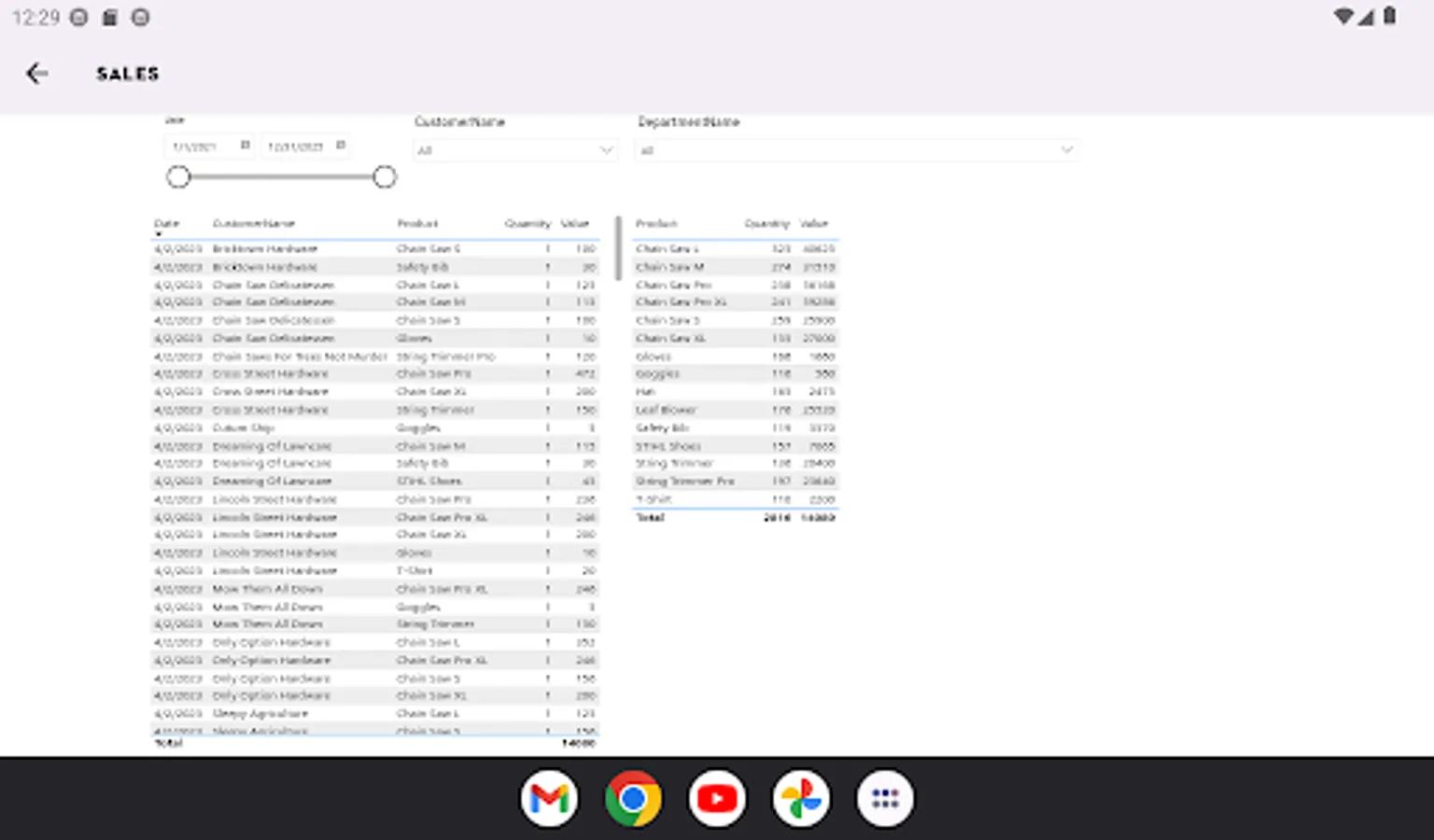The image size is (1434, 840).
Task: Open the end date calendar picker icon
Action: coord(341,145)
